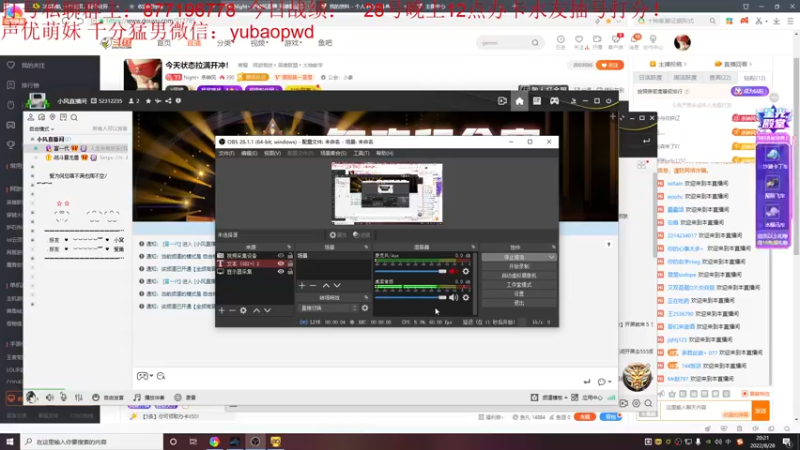The image size is (800, 450).
Task: Click the person icon in YY channel panel
Action: [31, 117]
